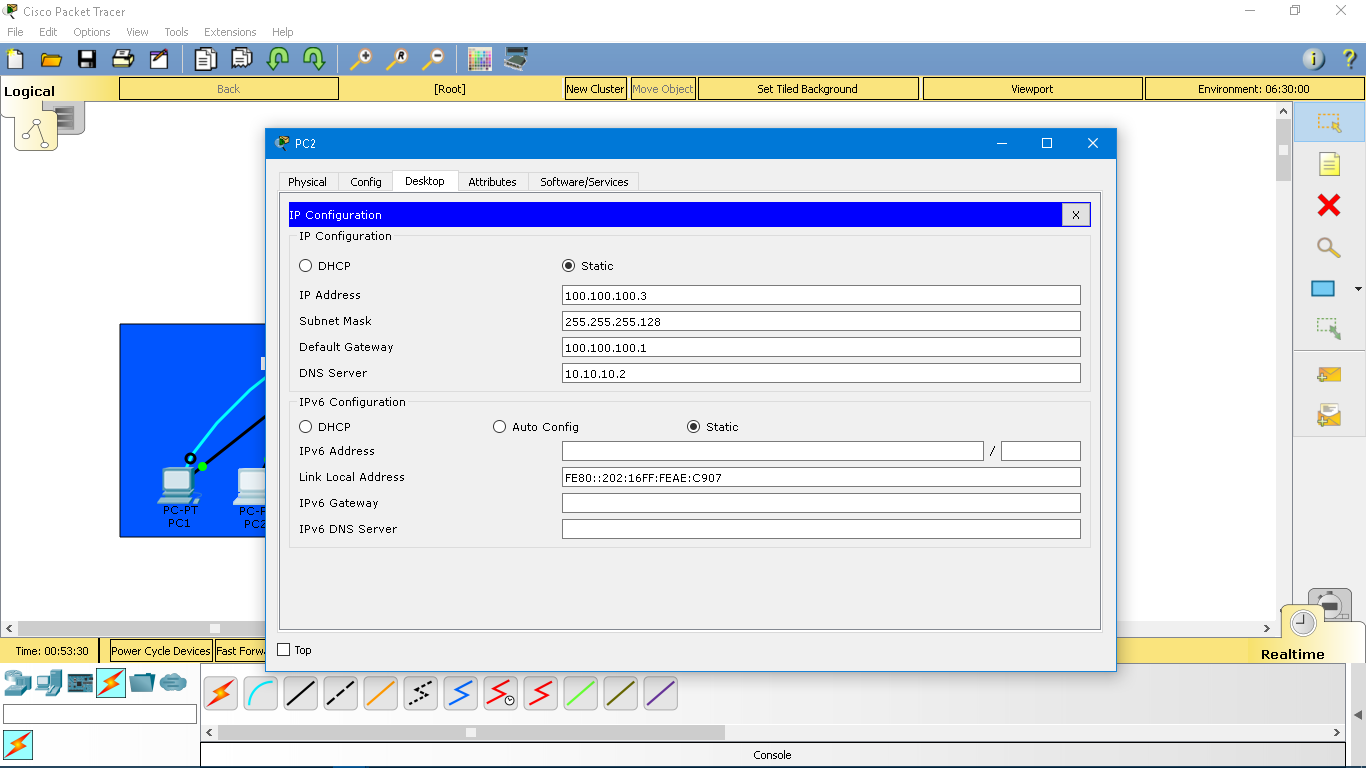Pick the orange fiber cable
1366x768 pixels.
pyautogui.click(x=381, y=693)
